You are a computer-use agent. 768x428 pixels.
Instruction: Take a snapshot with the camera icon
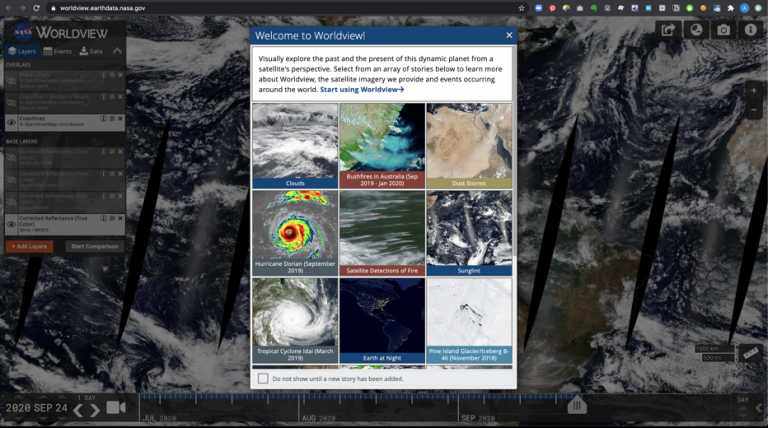click(723, 30)
